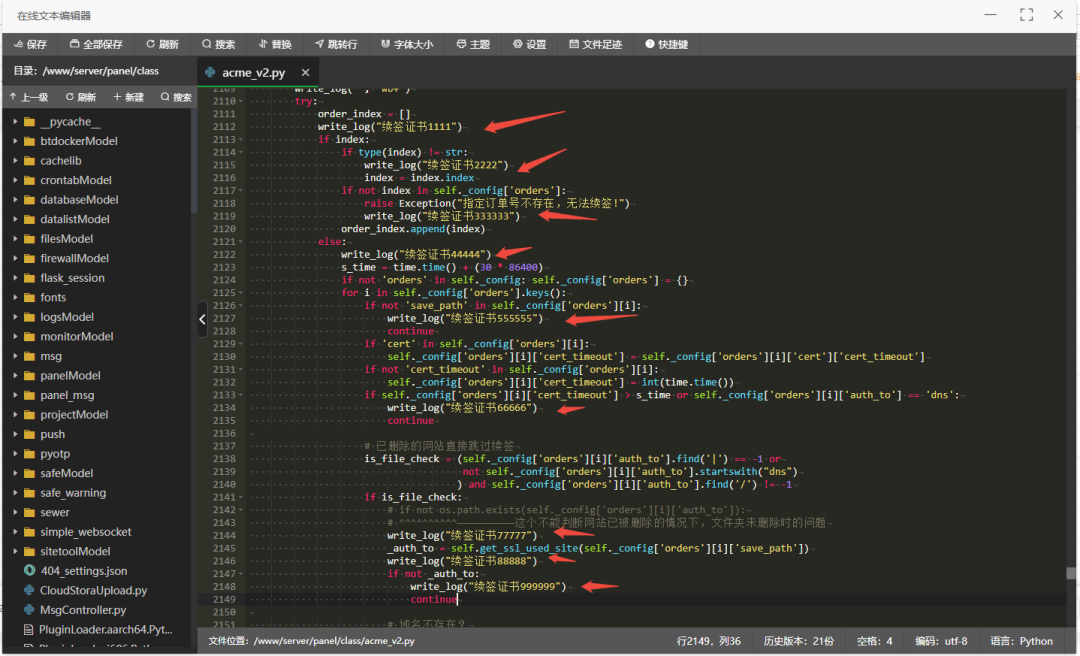
Task: Expand the databaseModel folder arrow
Action: click(x=15, y=199)
